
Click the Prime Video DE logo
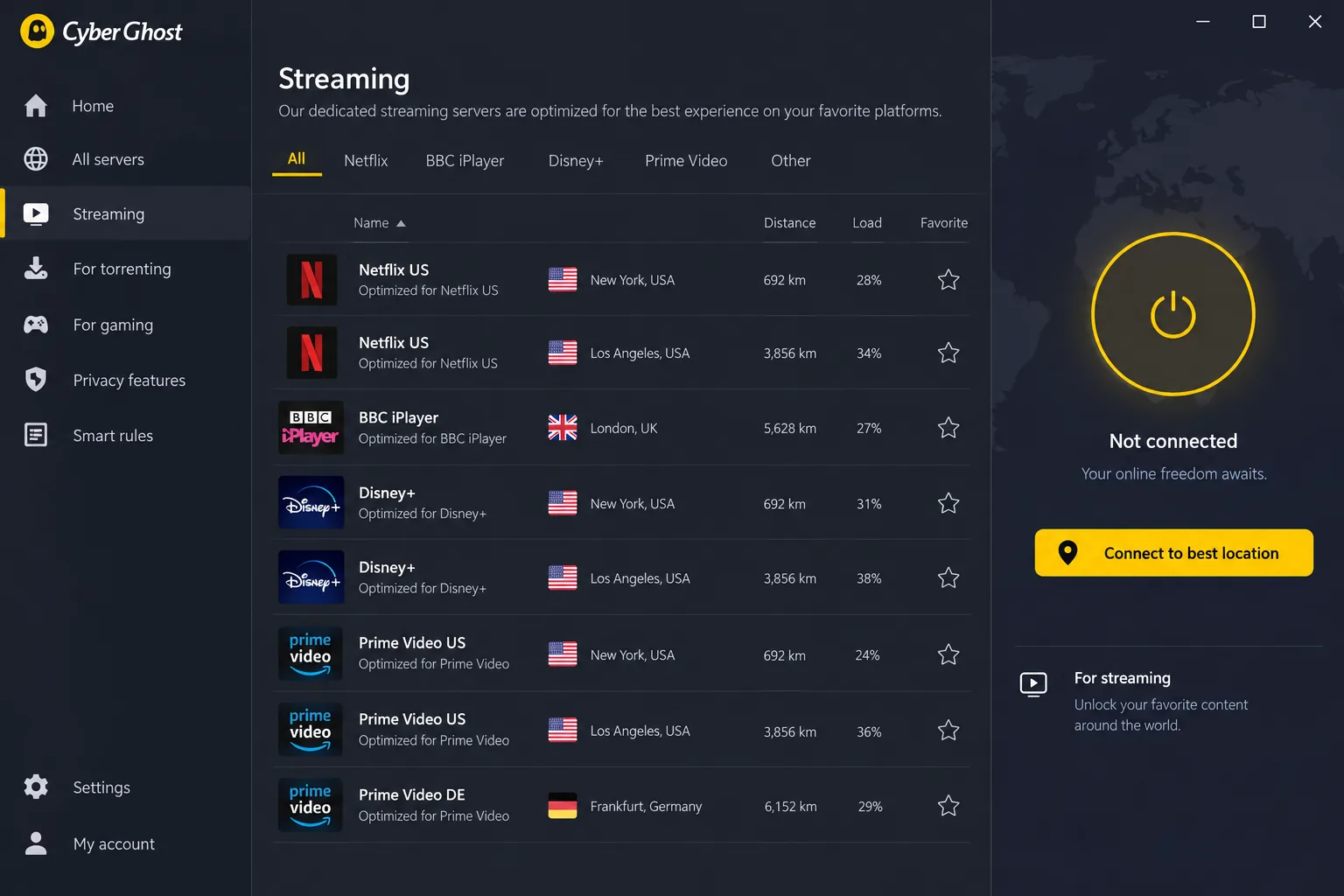tap(311, 805)
